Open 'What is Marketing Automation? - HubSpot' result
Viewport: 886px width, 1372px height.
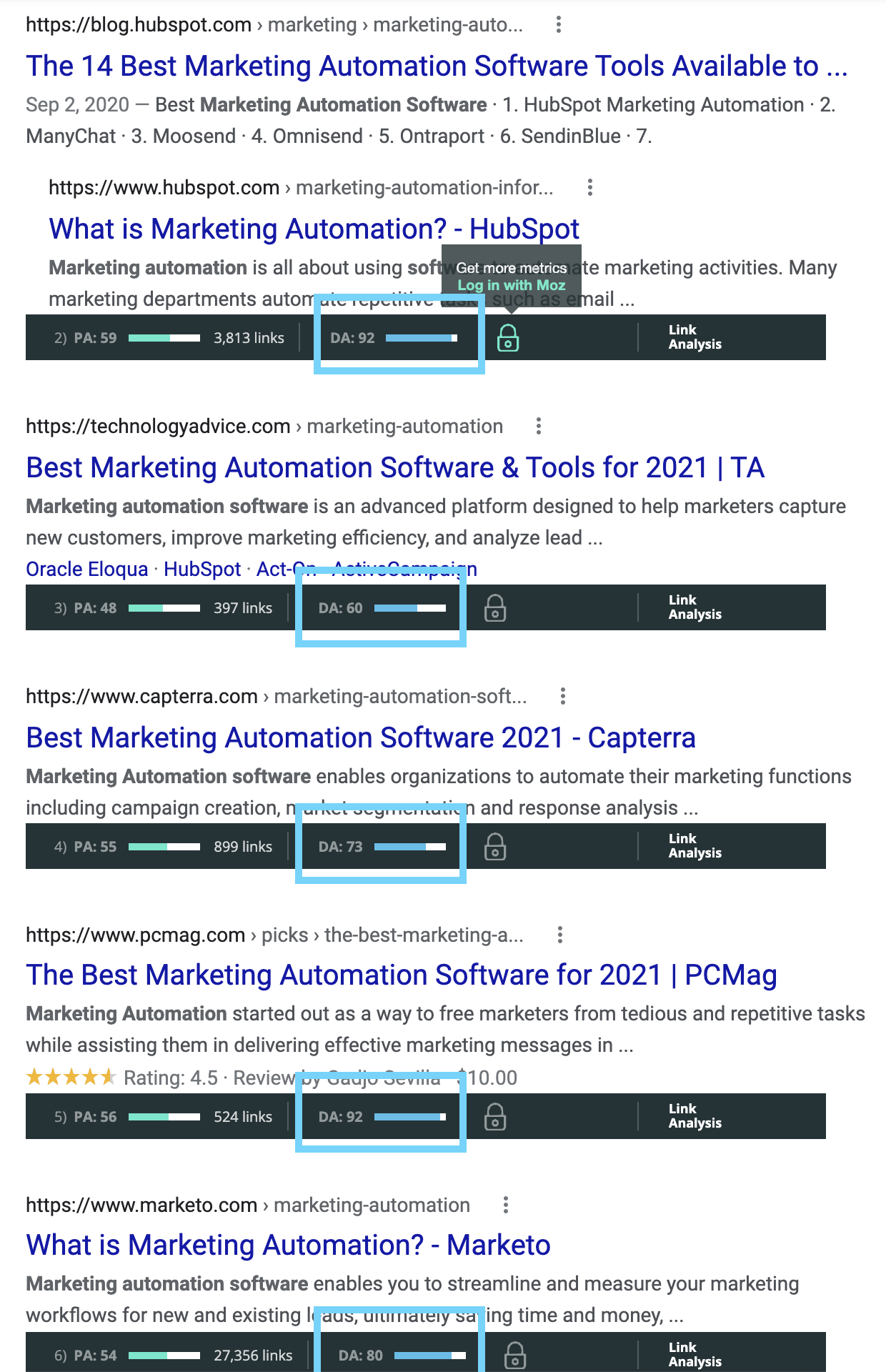314,229
